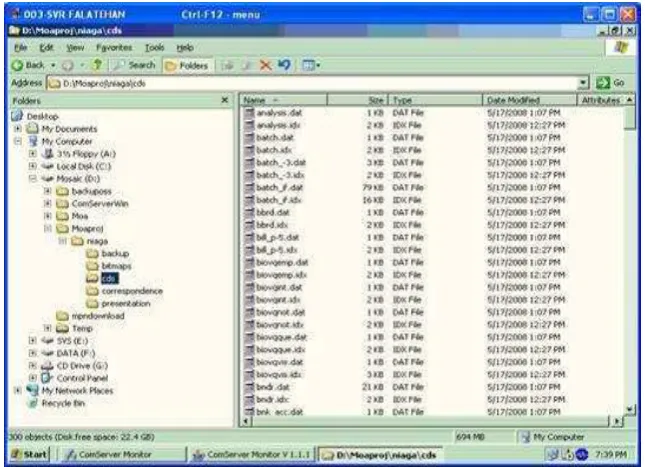
Task: Click the blue Undo toolbar icon
Action: (x=284, y=65)
